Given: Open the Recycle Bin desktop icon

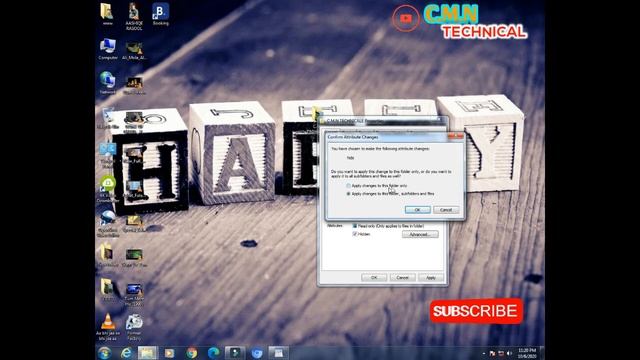Looking at the screenshot, I should pos(108,118).
